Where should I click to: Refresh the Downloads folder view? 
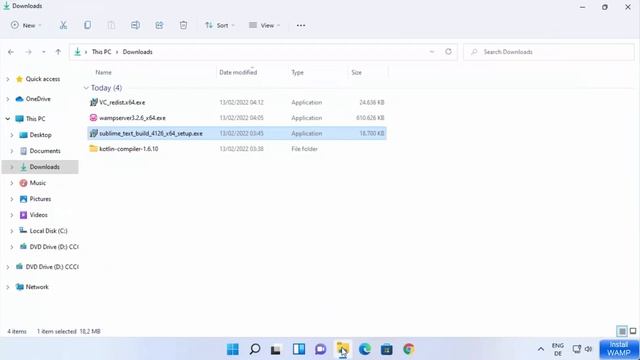click(448, 51)
